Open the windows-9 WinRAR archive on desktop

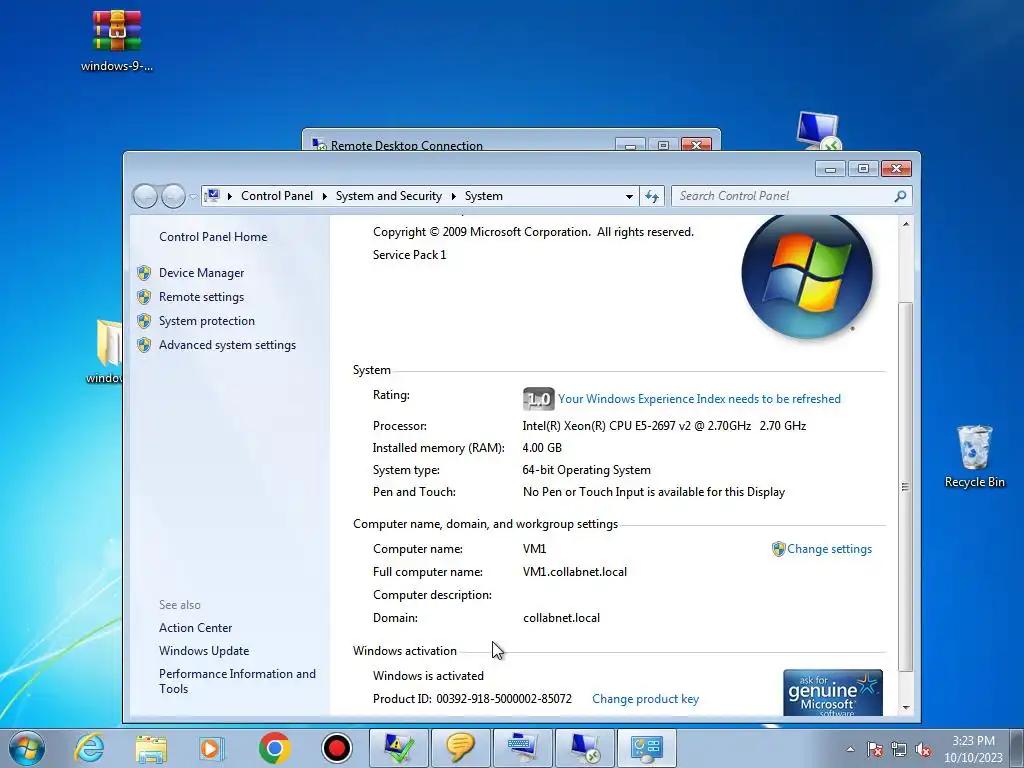(117, 40)
